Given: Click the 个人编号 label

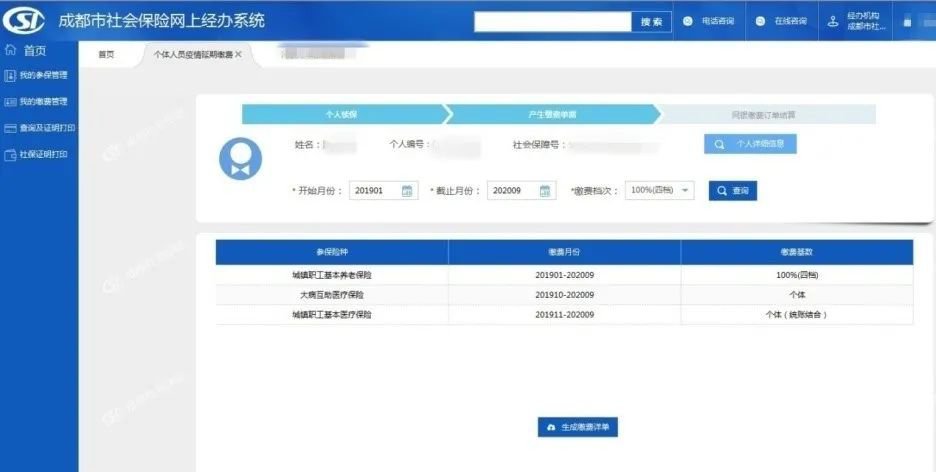Looking at the screenshot, I should pyautogui.click(x=410, y=144).
